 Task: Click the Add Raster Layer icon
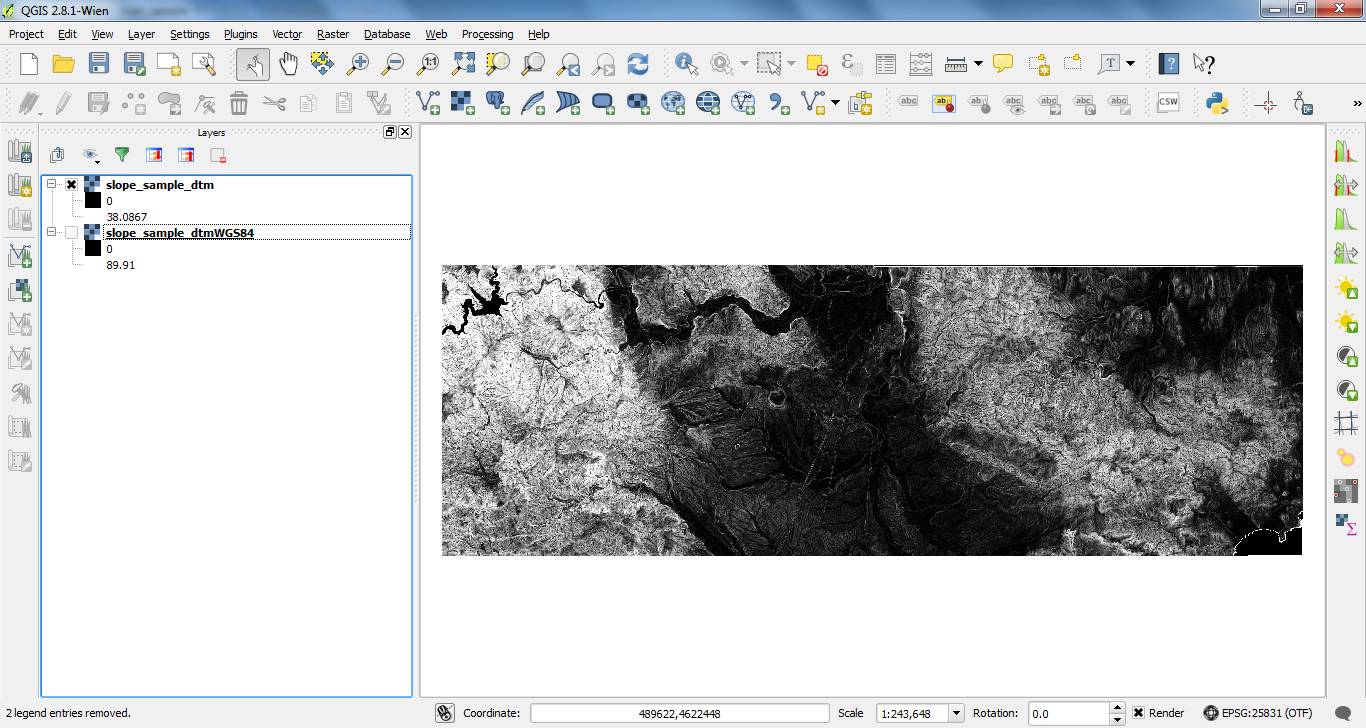(x=462, y=102)
